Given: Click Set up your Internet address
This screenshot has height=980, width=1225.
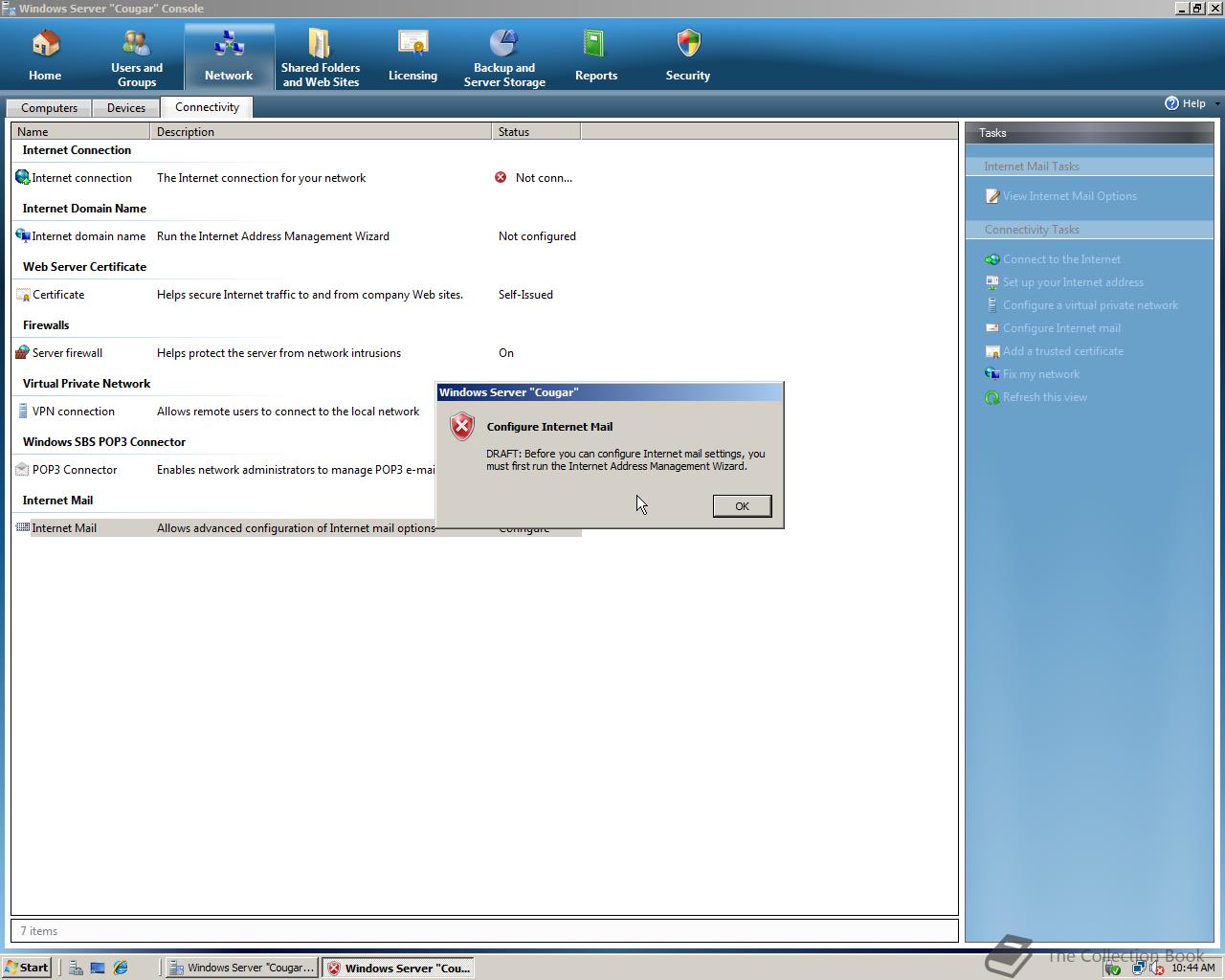Looking at the screenshot, I should tap(1073, 282).
